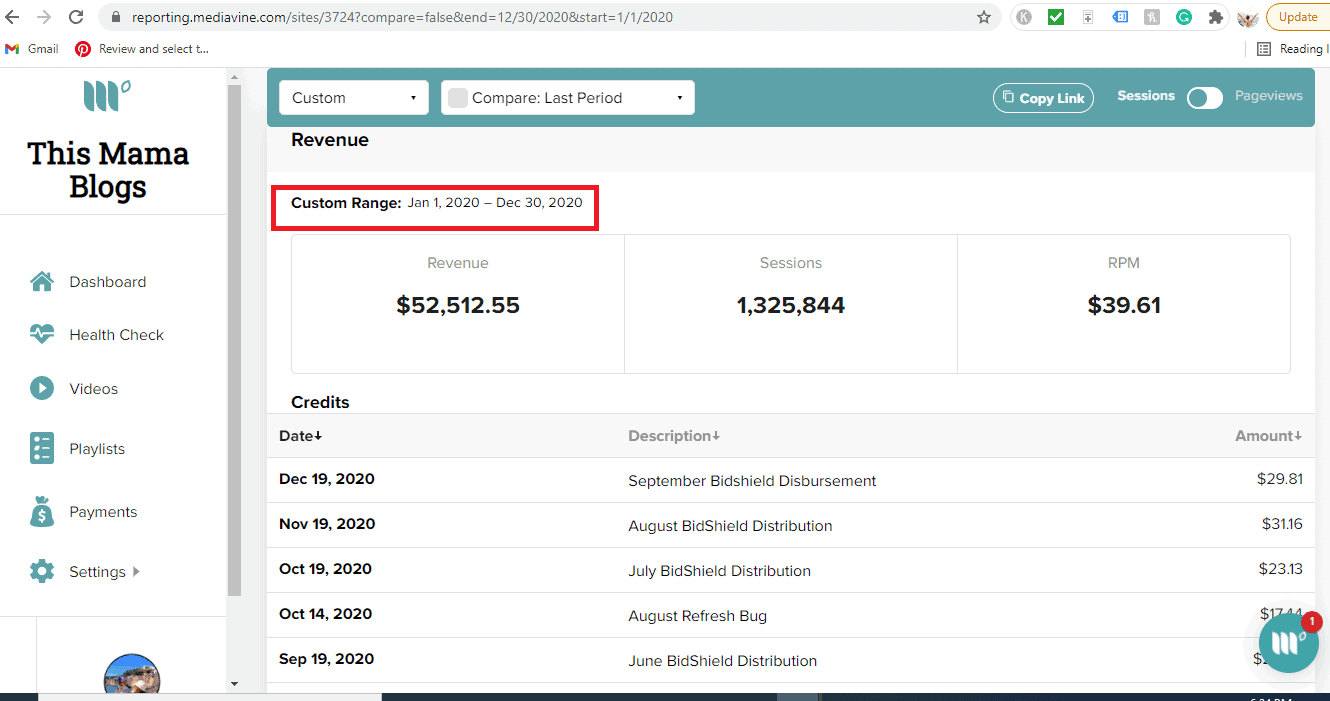Open Gmail from the bookmarks bar

[31, 48]
